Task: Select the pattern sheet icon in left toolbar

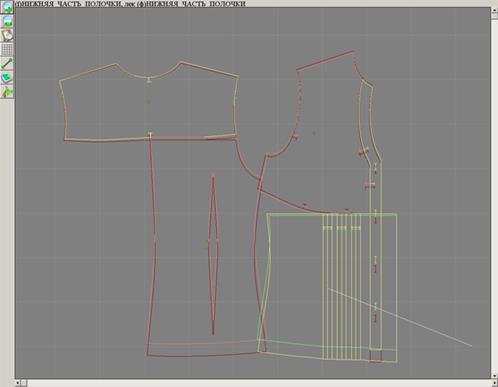Action: 7,35
